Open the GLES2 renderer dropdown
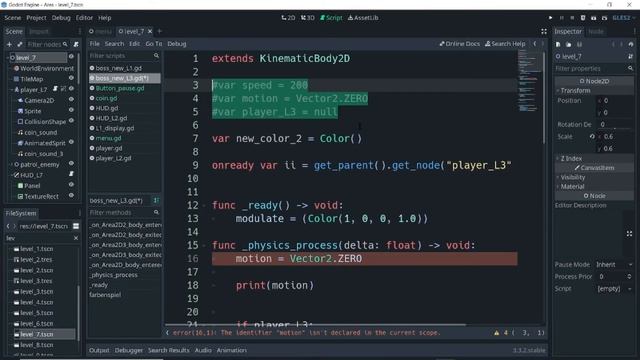The height and width of the screenshot is (360, 640). coord(624,18)
